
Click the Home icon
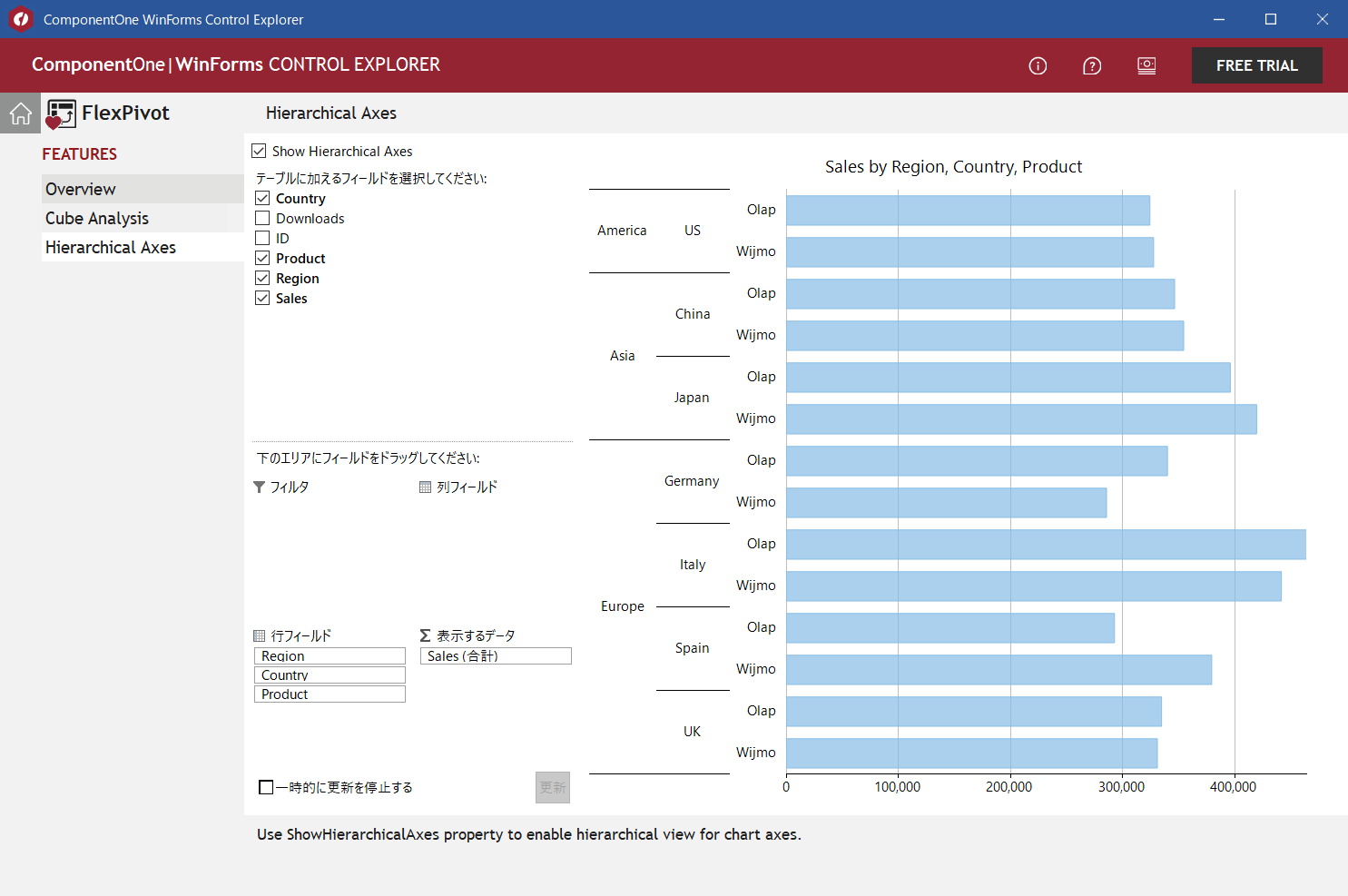pos(20,113)
